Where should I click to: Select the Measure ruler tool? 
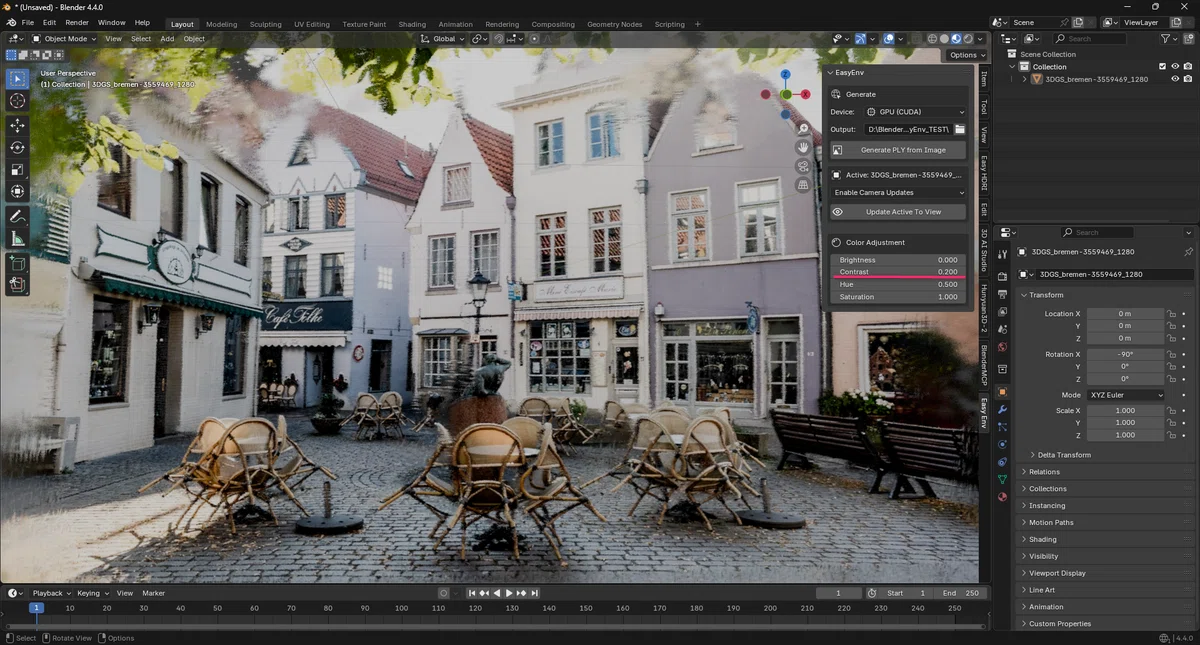(x=17, y=238)
